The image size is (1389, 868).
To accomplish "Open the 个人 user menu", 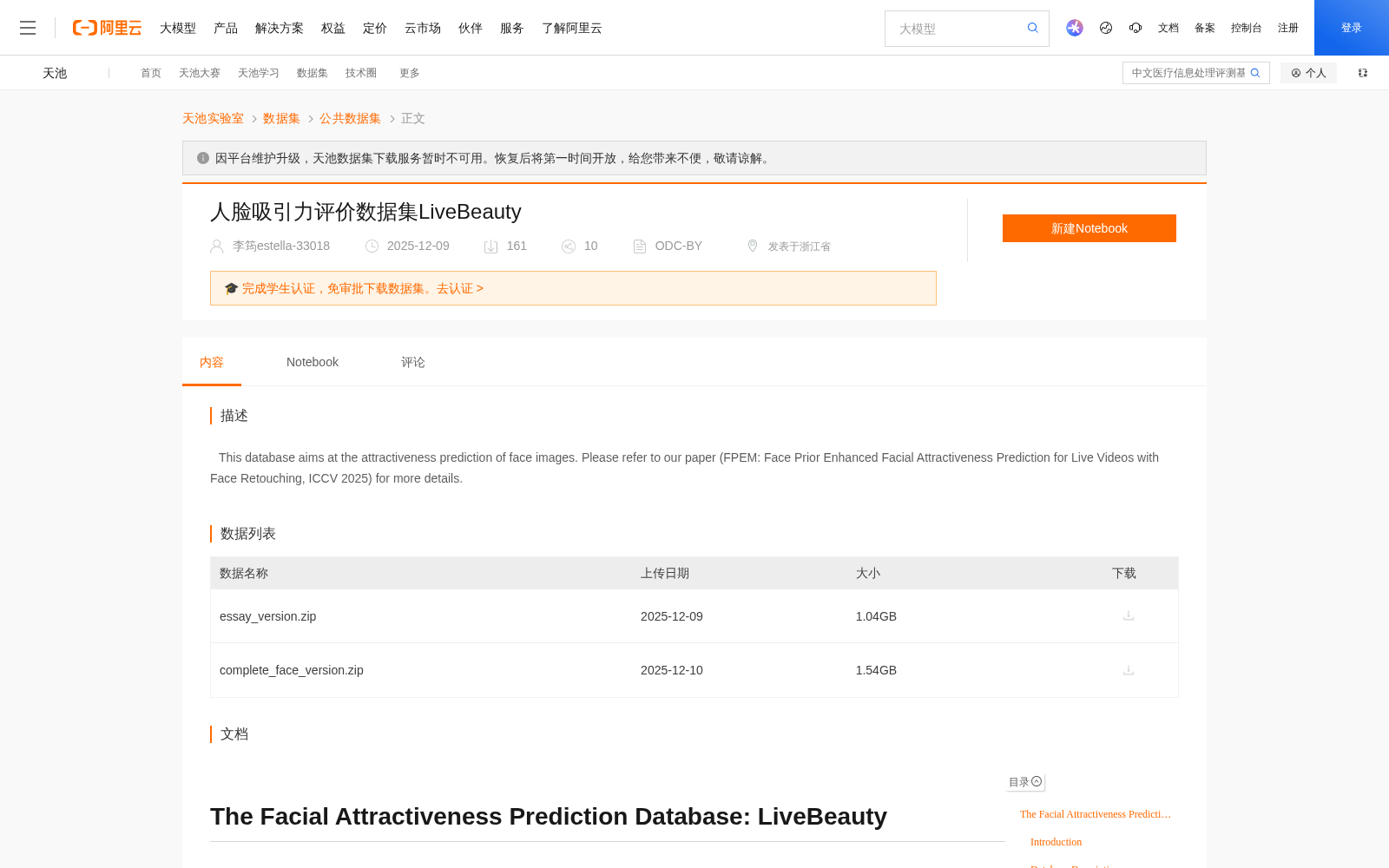I will point(1308,73).
